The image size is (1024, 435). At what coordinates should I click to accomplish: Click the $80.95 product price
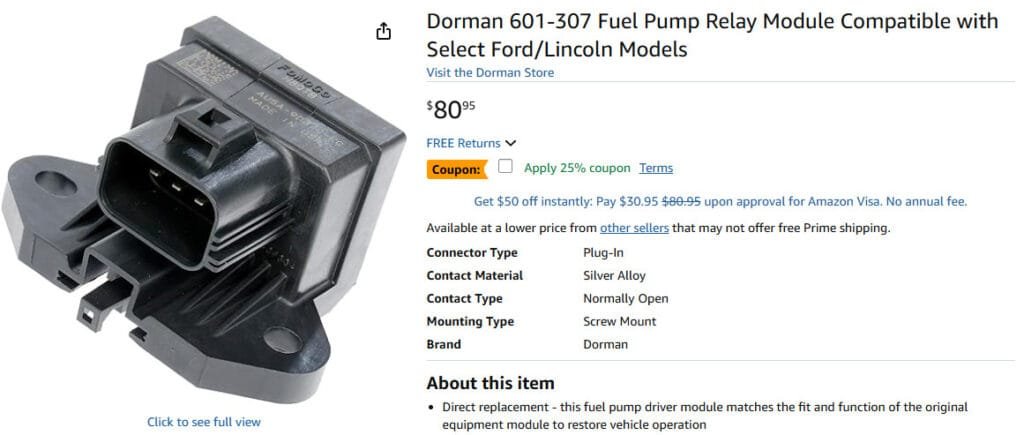click(450, 109)
